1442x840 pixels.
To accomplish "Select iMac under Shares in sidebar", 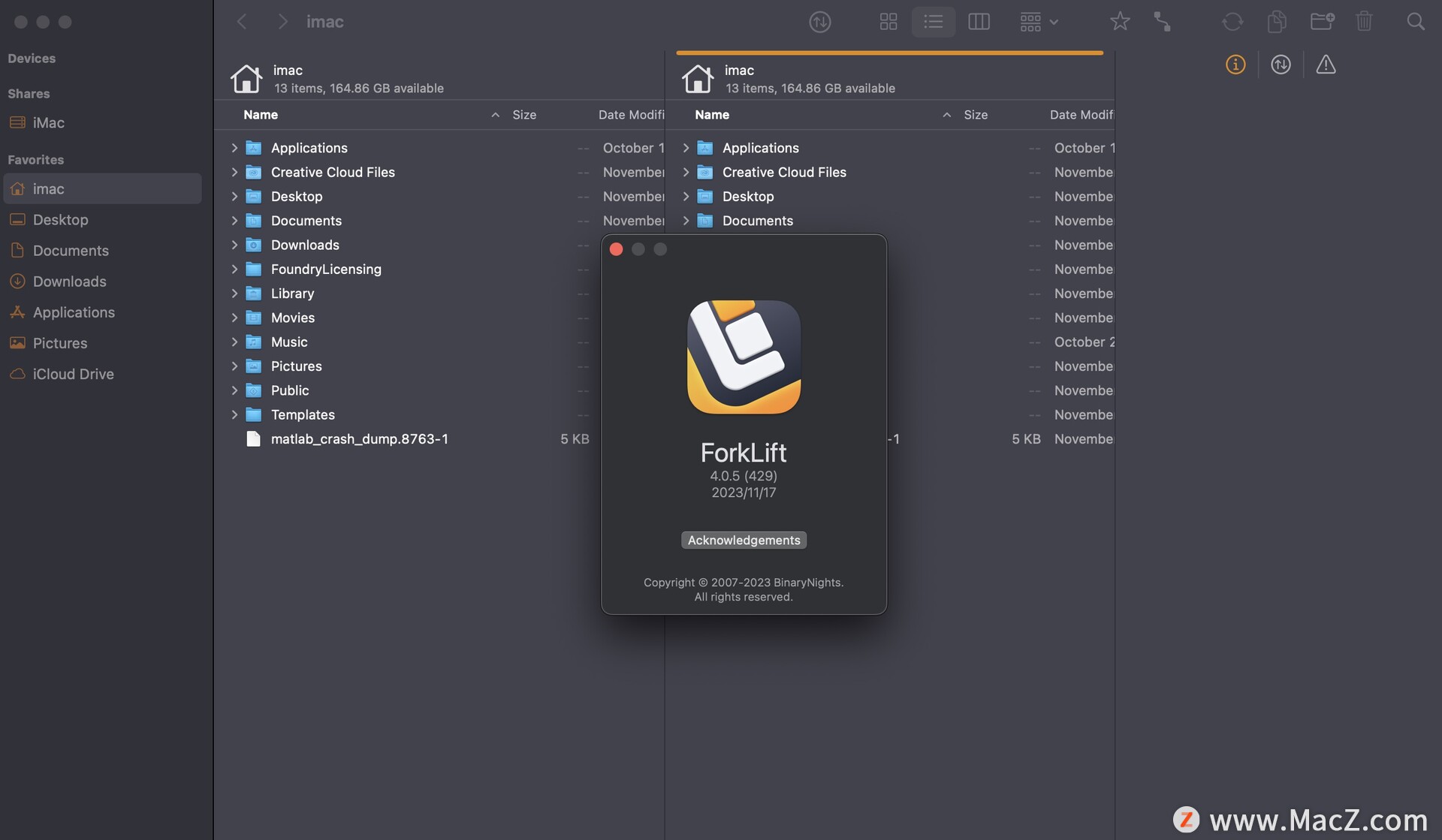I will (102, 122).
